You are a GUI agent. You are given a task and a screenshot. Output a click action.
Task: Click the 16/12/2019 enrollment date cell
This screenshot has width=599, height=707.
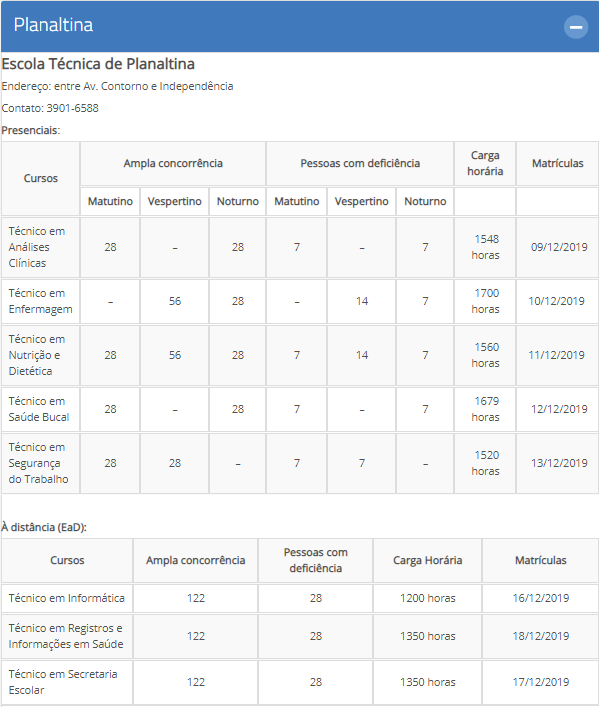coord(540,598)
